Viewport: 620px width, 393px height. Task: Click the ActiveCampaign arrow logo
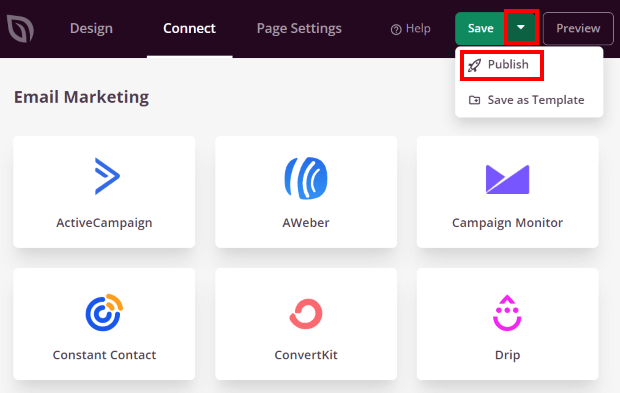[107, 176]
